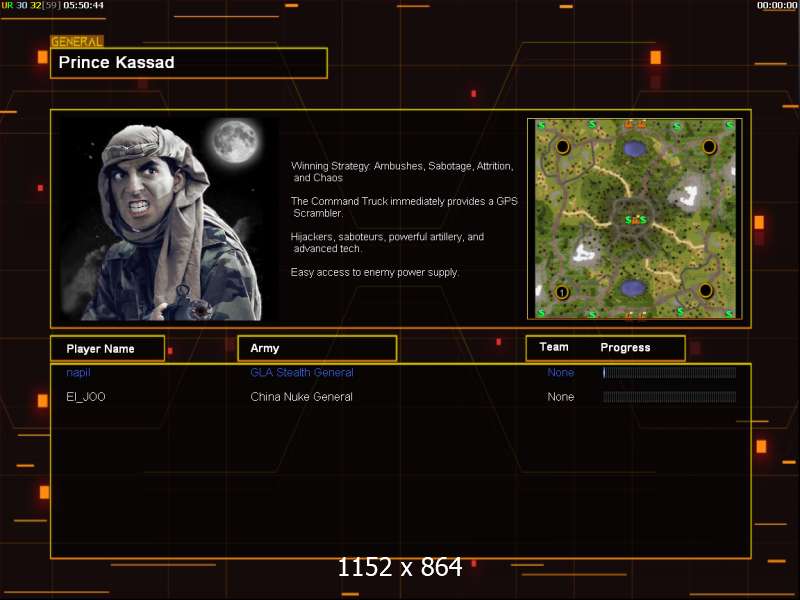
Task: Click the Team column header
Action: coord(554,347)
